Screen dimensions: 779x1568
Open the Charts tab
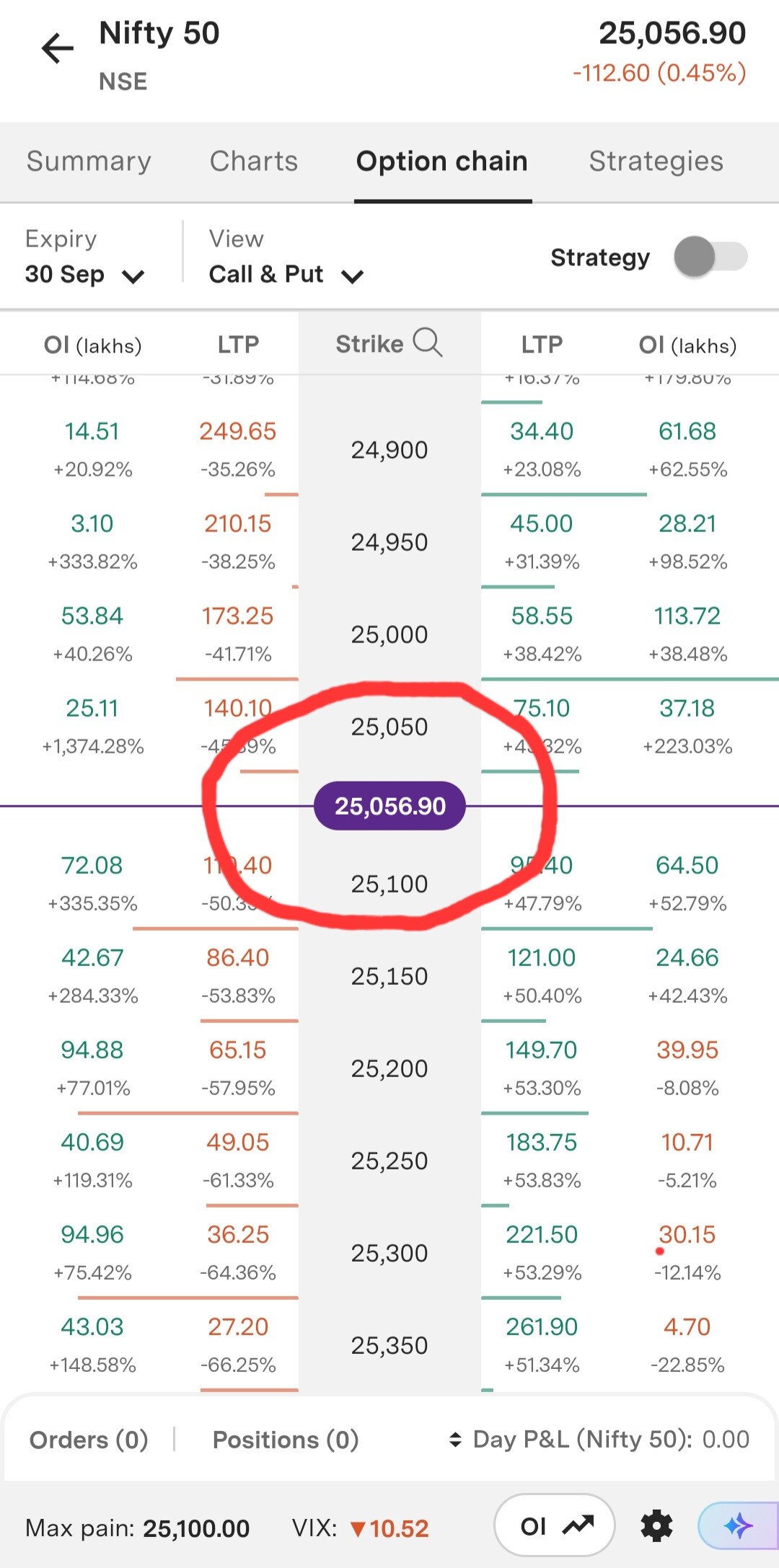254,161
